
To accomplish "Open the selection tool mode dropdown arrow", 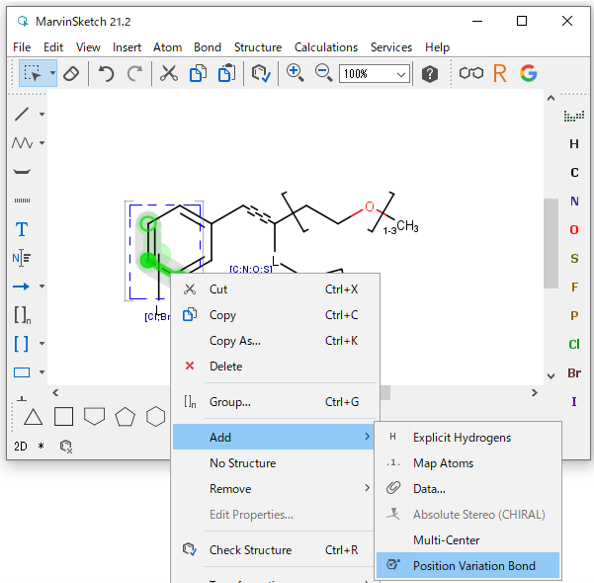I will [53, 73].
